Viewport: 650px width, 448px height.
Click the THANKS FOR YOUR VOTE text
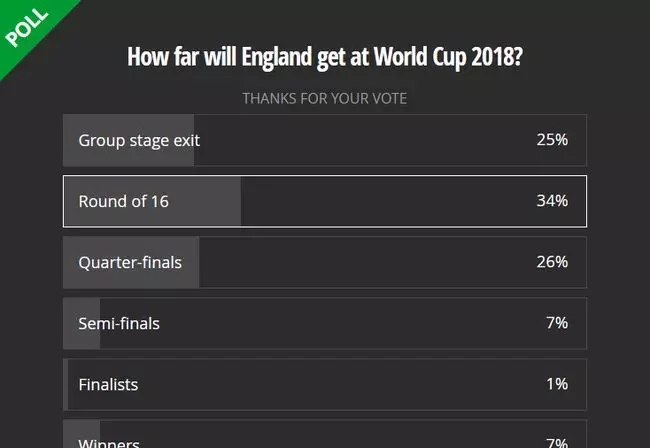(324, 99)
